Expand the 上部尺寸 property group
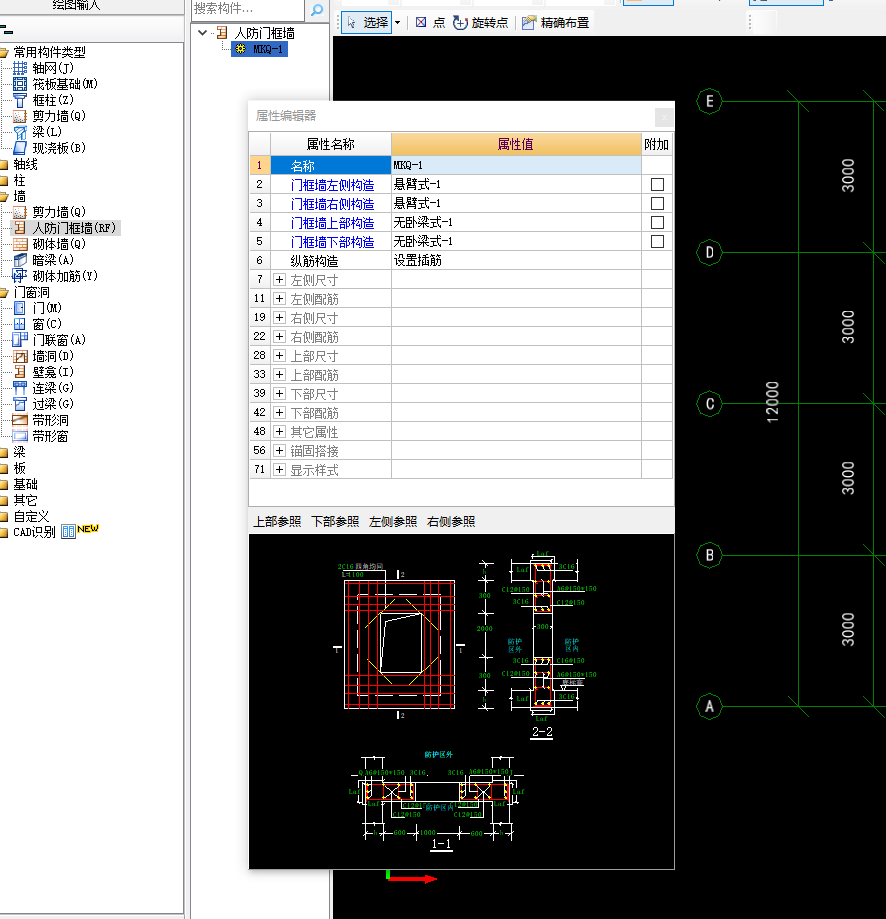Viewport: 886px width, 919px height. (x=280, y=355)
